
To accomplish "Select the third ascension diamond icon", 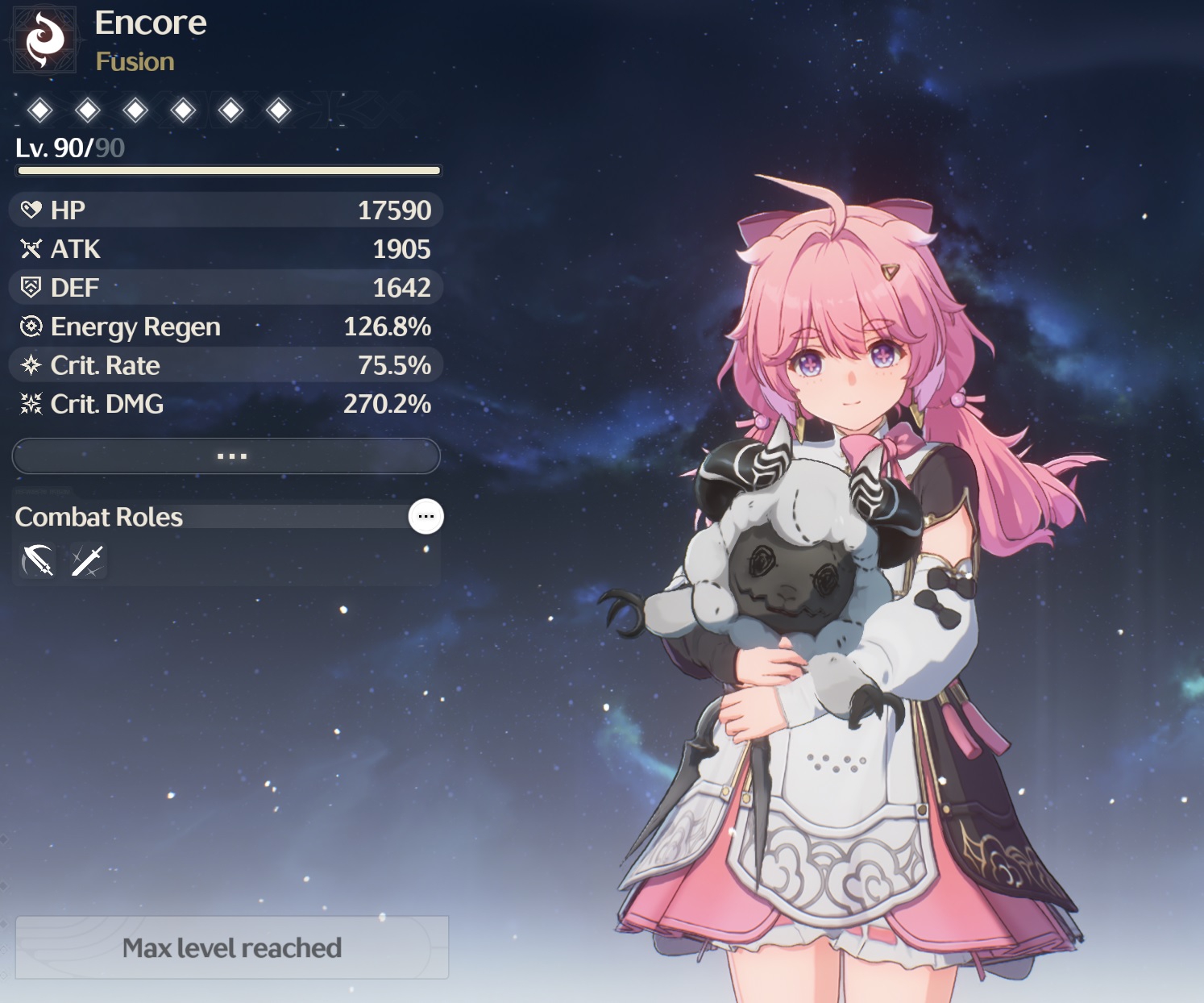I will 135,110.
